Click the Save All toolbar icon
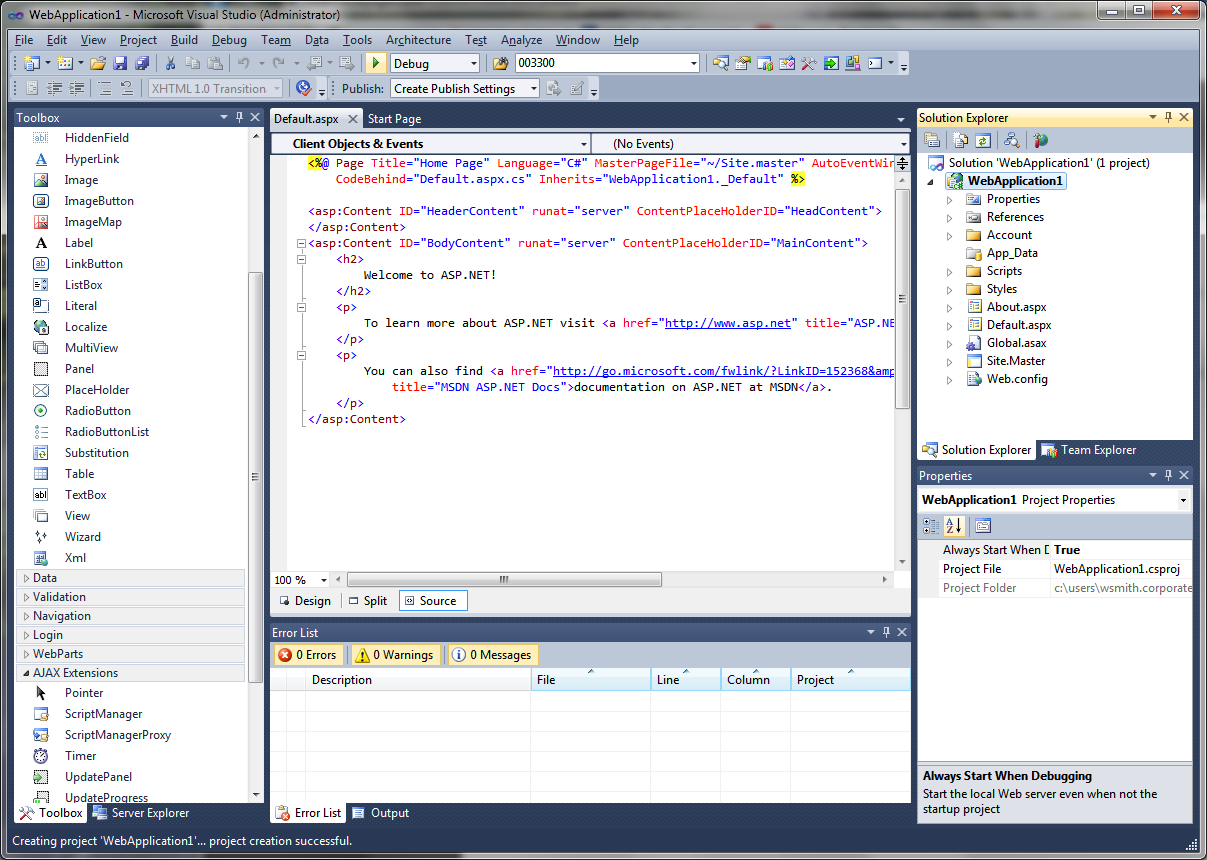Image resolution: width=1207 pixels, height=860 pixels. point(141,63)
